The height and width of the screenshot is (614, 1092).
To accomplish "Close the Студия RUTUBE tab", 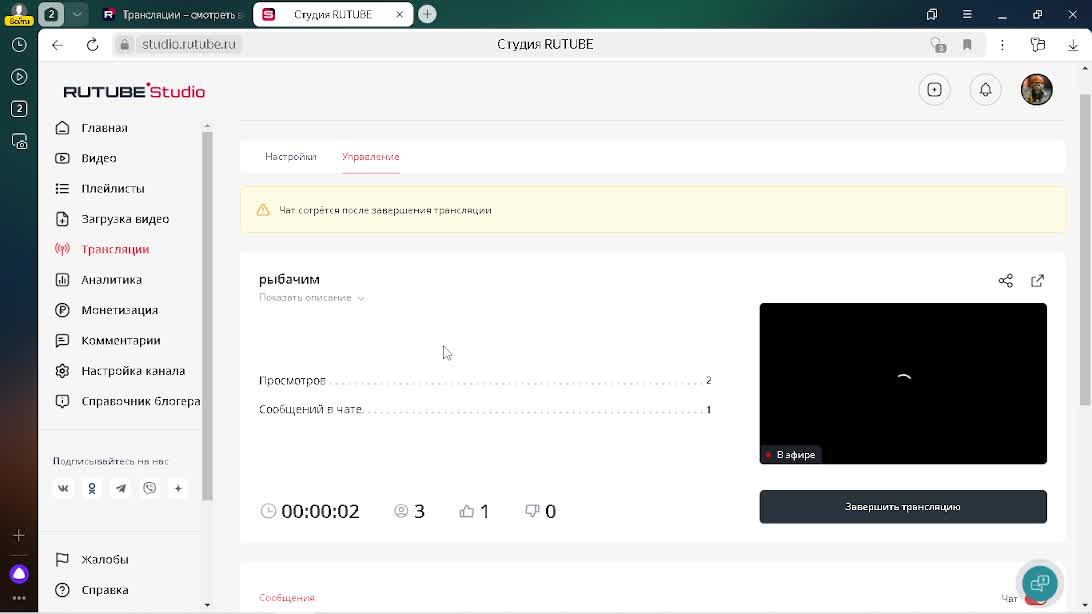I will [400, 15].
